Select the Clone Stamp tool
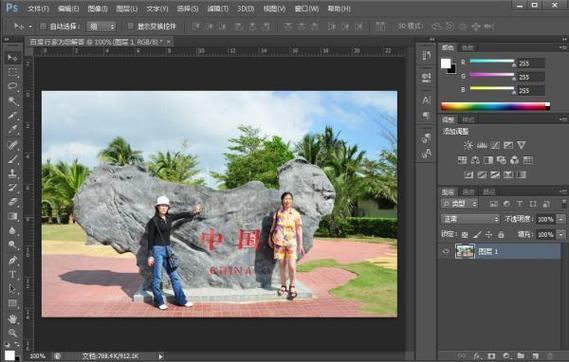This screenshot has height=362, width=569. coord(13,173)
